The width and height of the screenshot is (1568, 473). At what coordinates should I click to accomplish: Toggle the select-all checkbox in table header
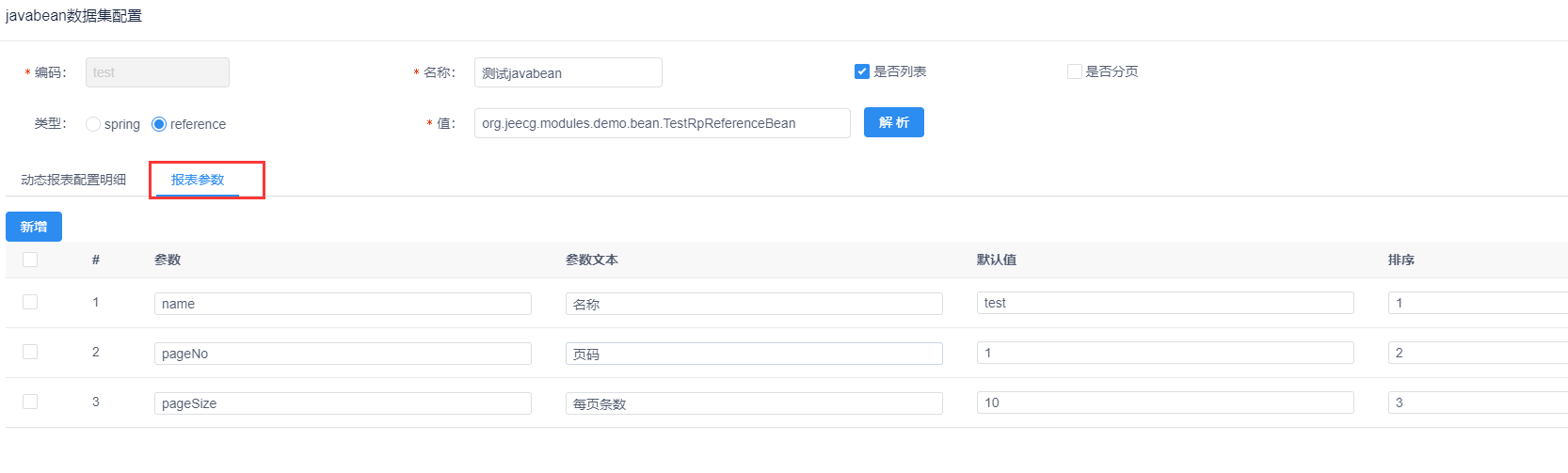pos(30,260)
